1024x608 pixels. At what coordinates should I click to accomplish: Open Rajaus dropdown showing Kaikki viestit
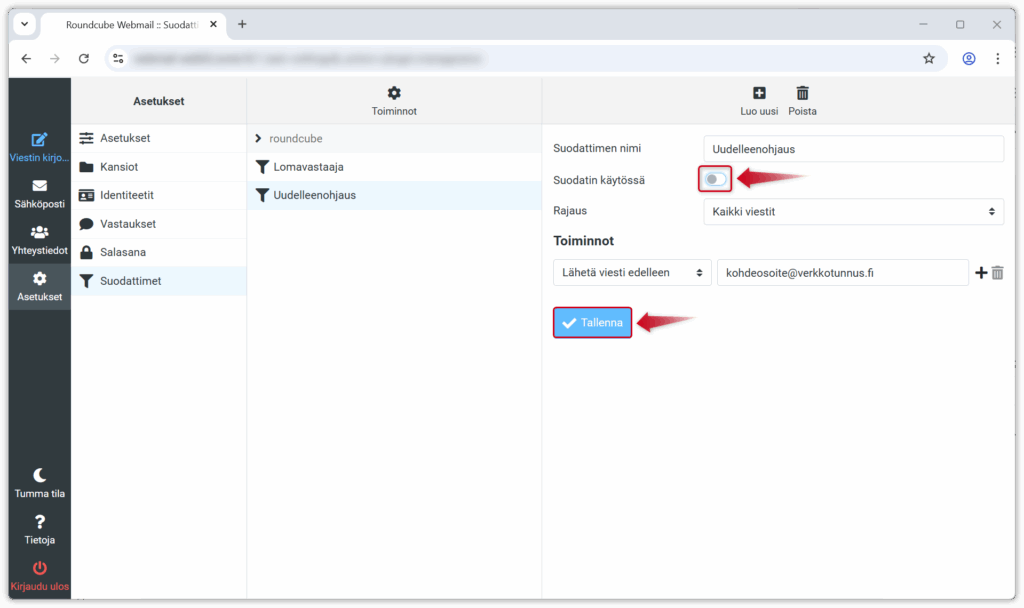coord(853,212)
